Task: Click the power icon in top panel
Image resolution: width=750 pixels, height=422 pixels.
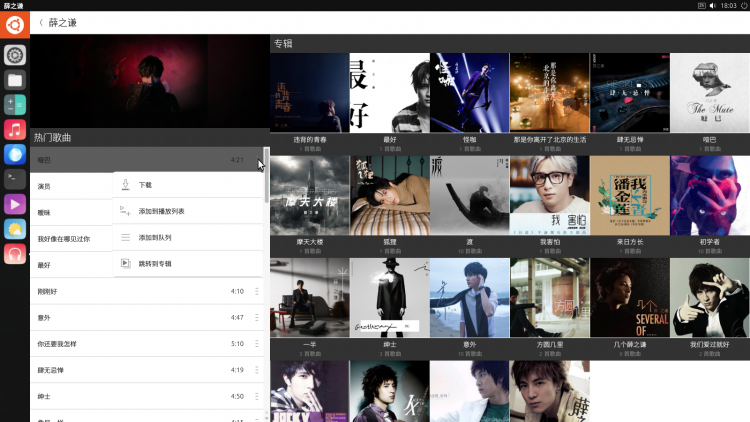Action: (x=744, y=5)
